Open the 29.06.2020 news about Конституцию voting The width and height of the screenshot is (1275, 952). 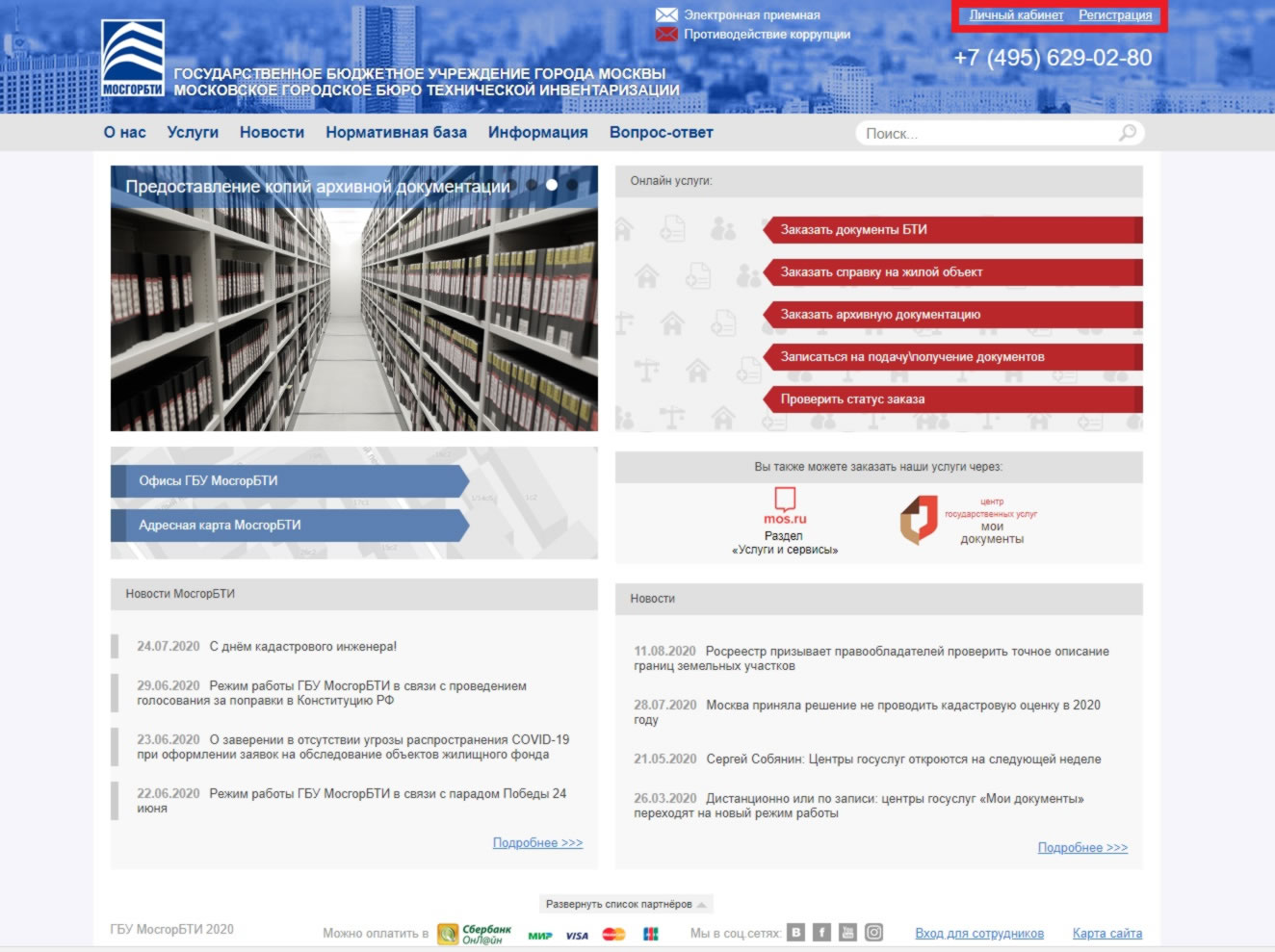point(331,693)
